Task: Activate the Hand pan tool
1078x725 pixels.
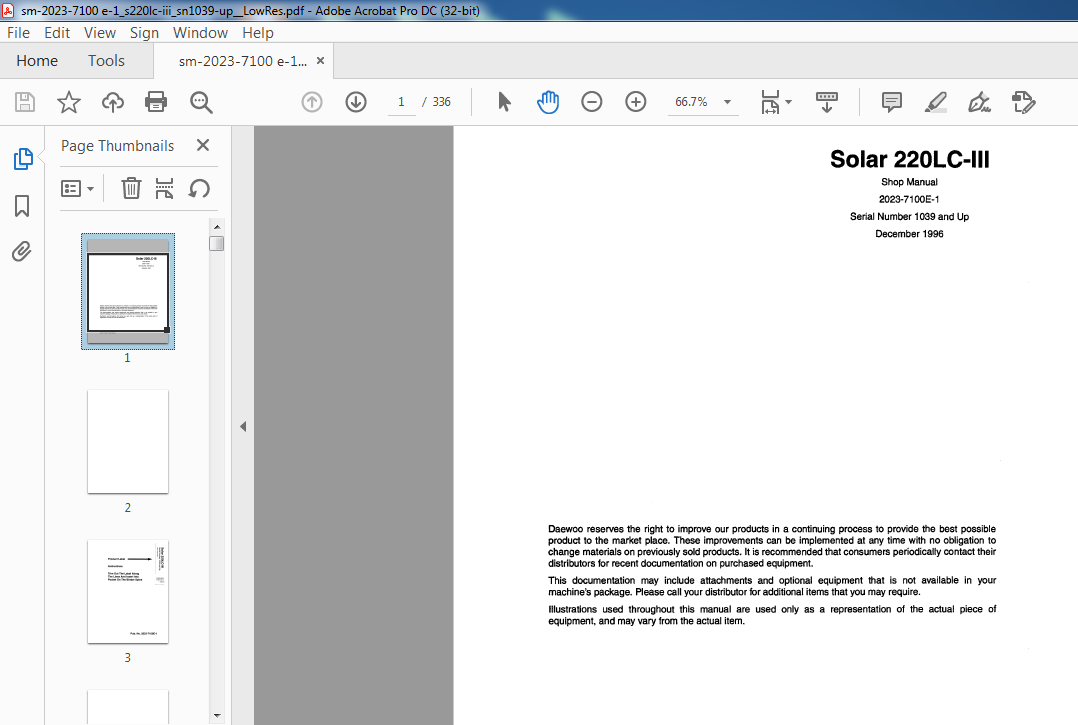Action: (x=548, y=102)
